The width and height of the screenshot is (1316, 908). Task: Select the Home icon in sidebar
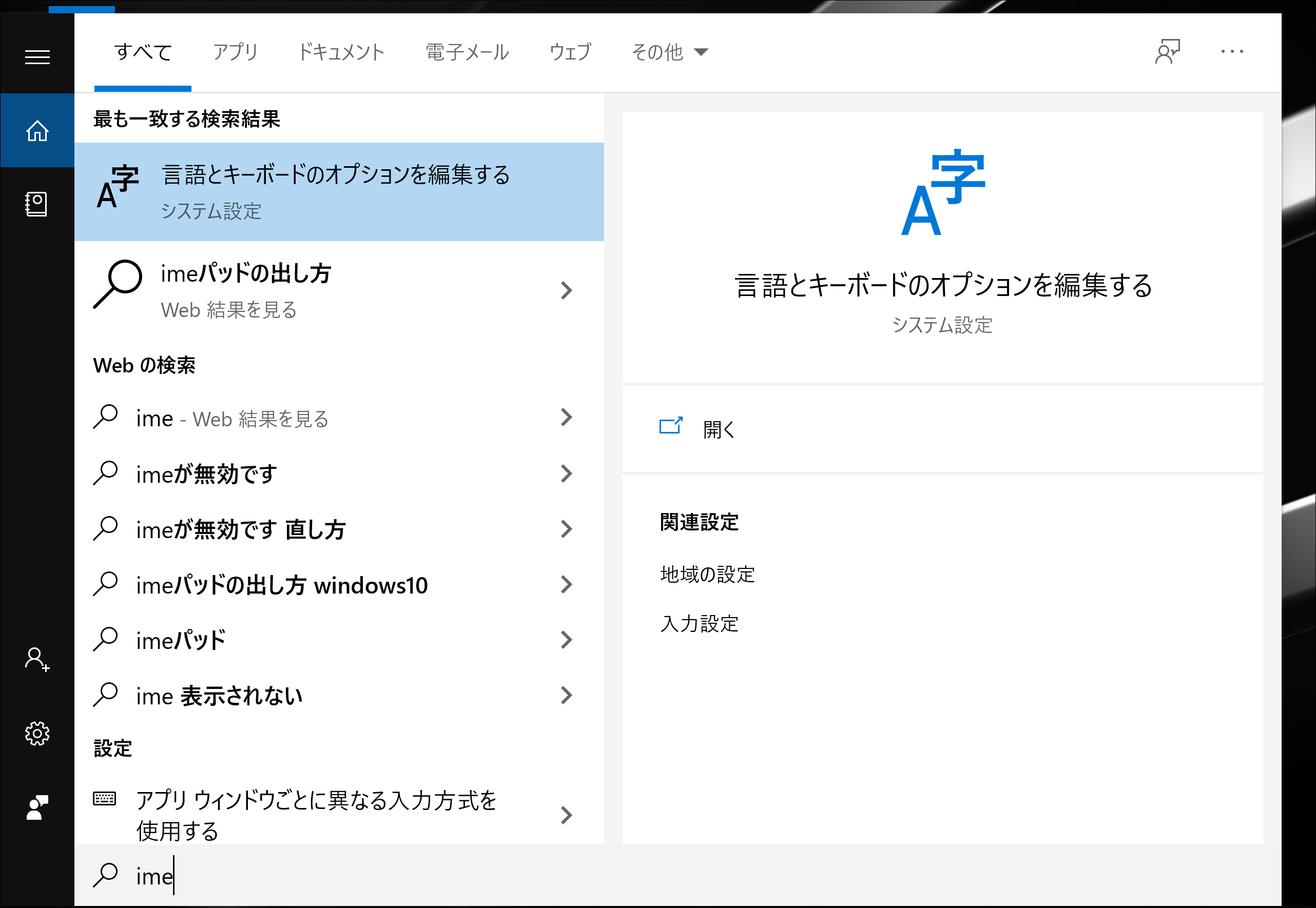point(37,131)
